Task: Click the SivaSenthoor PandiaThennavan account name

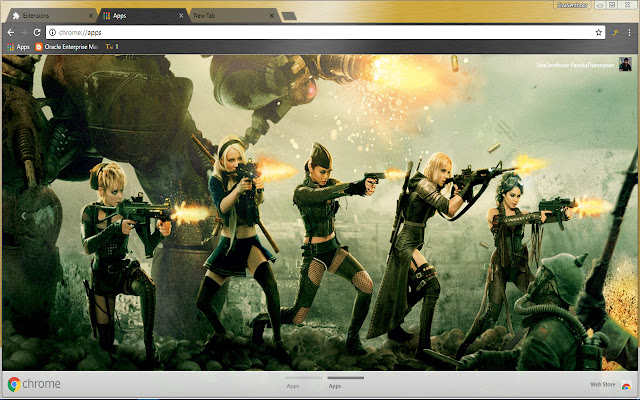Action: tap(575, 65)
